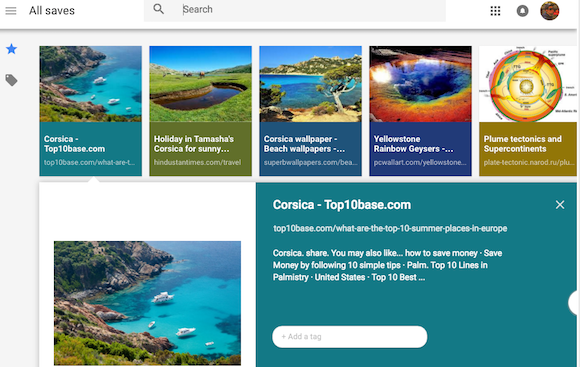Click the top10base.com/what-are-t... card URL
Image resolution: width=580 pixels, height=367 pixels.
tap(89, 162)
